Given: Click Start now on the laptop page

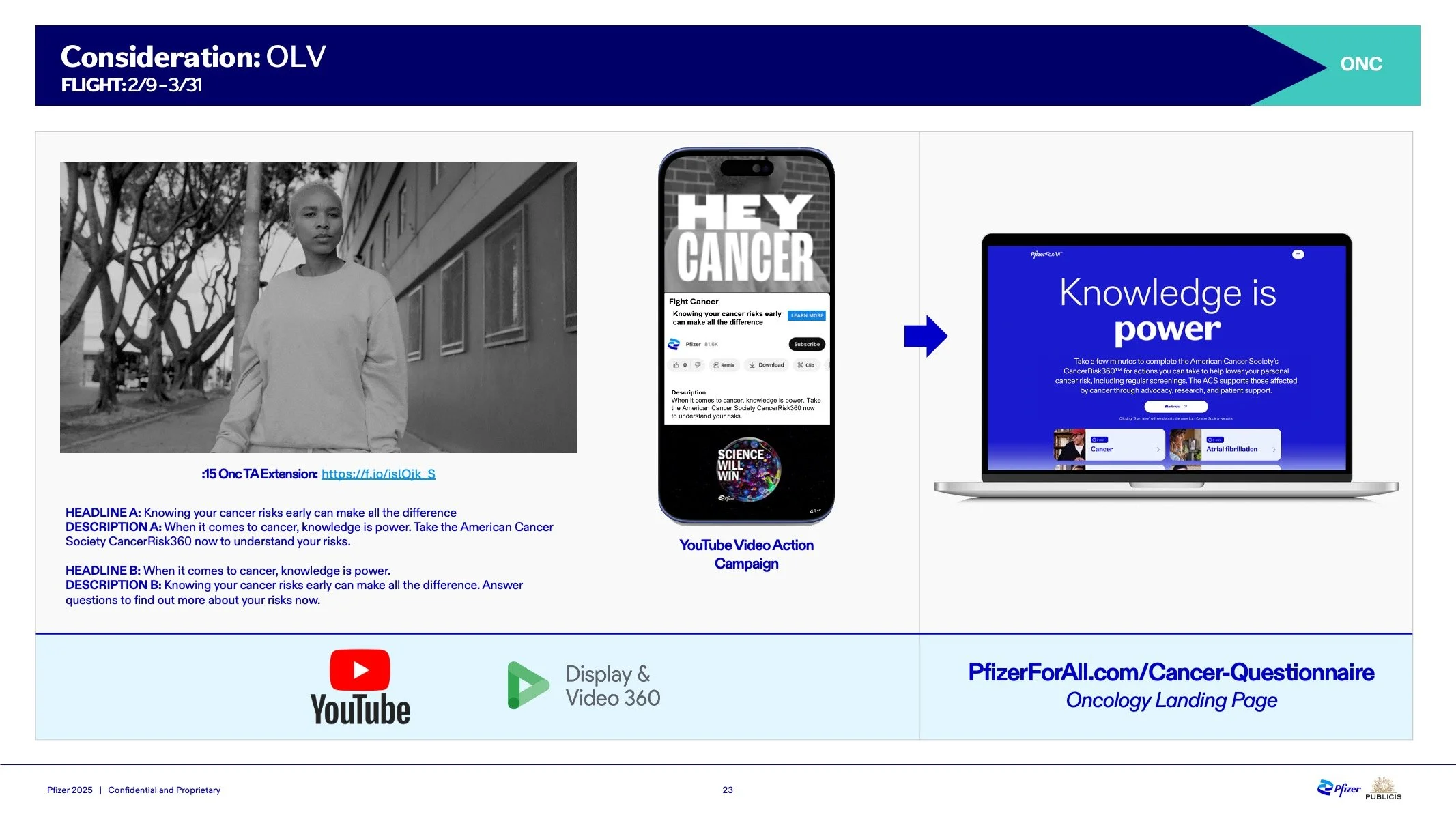Looking at the screenshot, I should point(1175,406).
